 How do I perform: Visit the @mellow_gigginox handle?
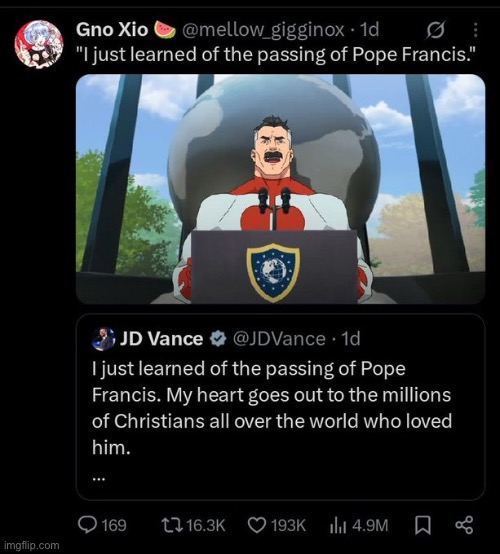[x=263, y=30]
